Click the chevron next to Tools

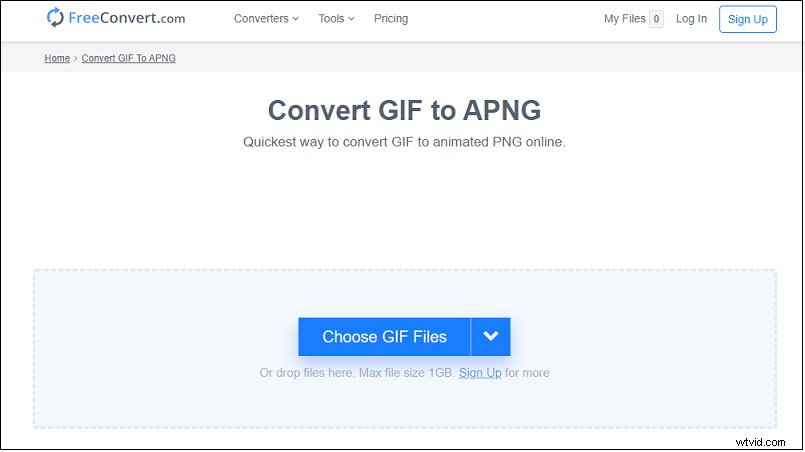(x=351, y=18)
